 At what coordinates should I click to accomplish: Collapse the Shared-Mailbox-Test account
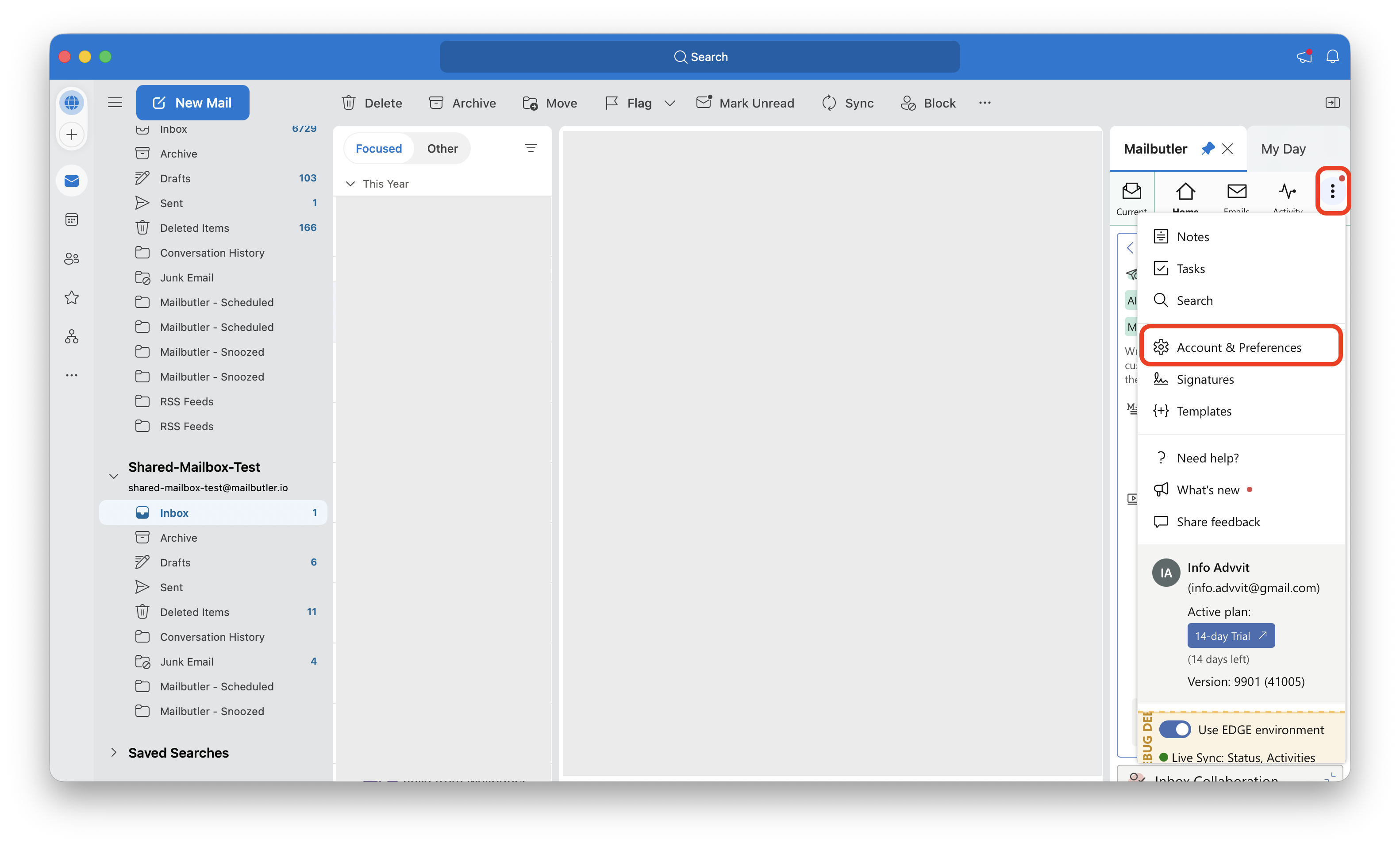114,476
